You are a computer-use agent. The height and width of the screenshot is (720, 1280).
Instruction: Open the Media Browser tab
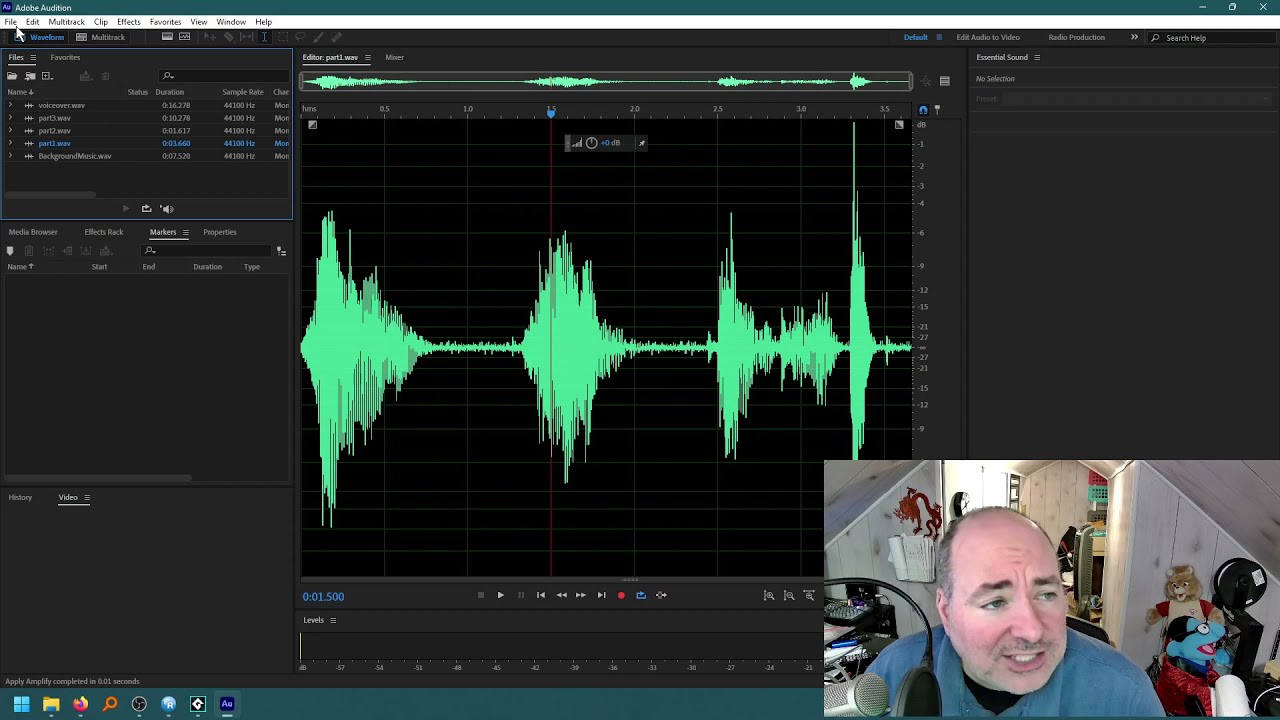33,232
